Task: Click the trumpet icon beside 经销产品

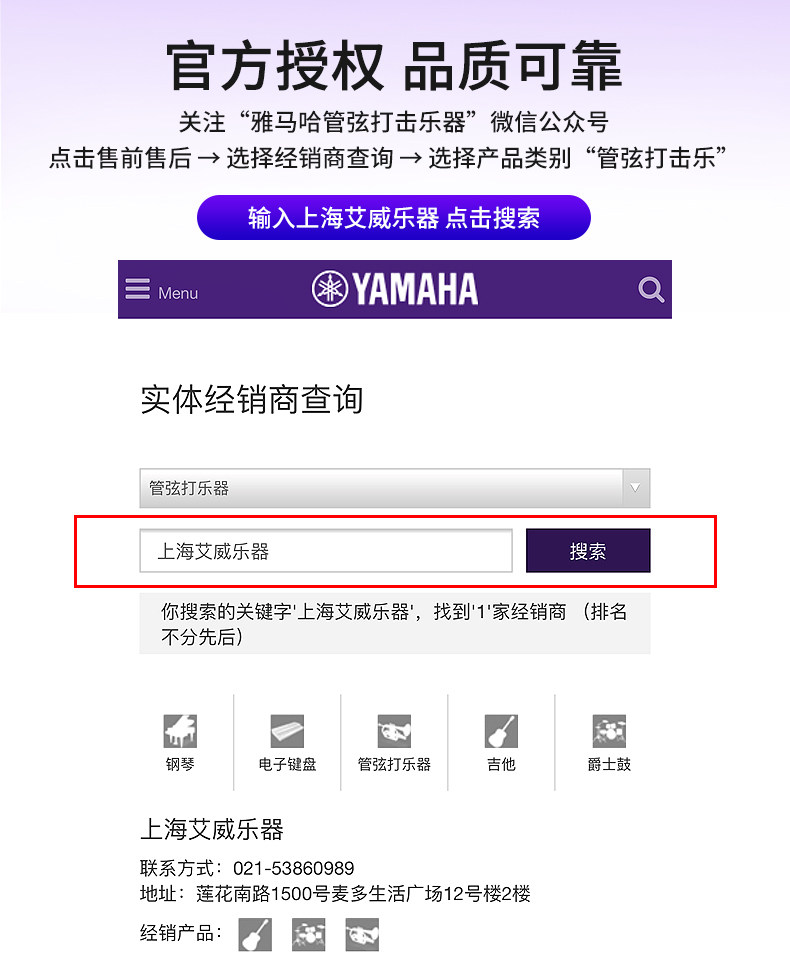Action: [x=362, y=935]
